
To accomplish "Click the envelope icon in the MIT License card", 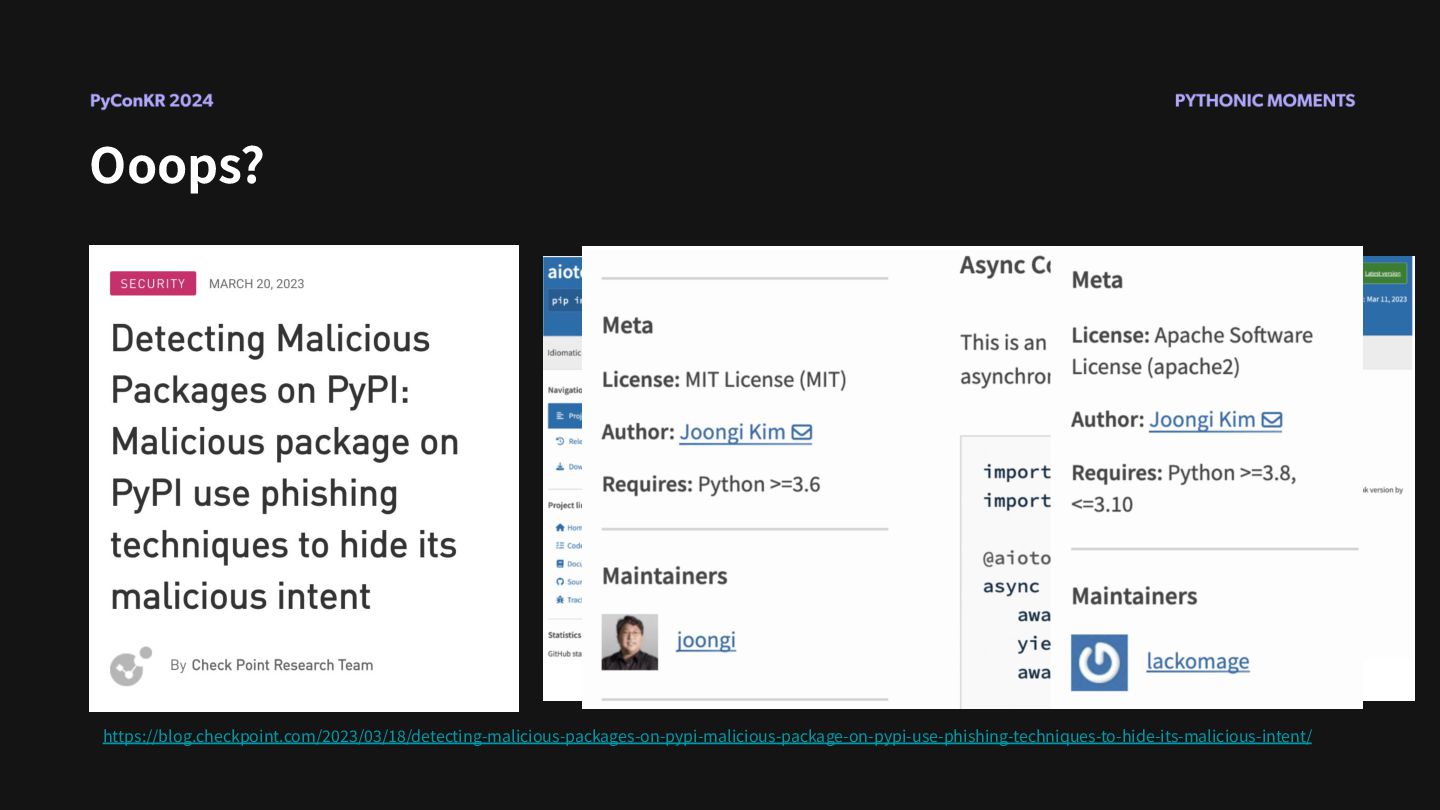I will click(801, 432).
